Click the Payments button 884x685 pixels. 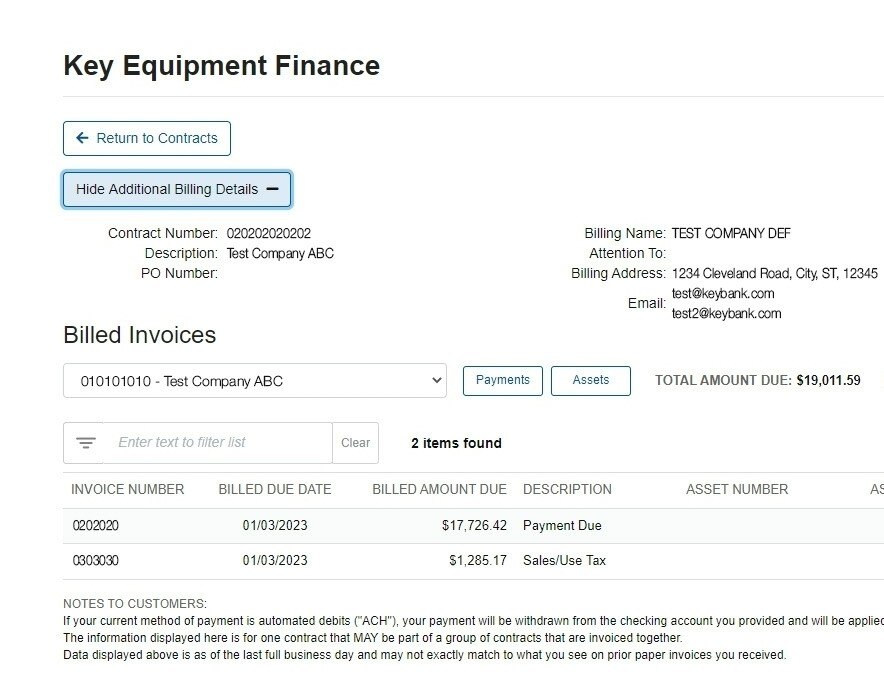(502, 381)
